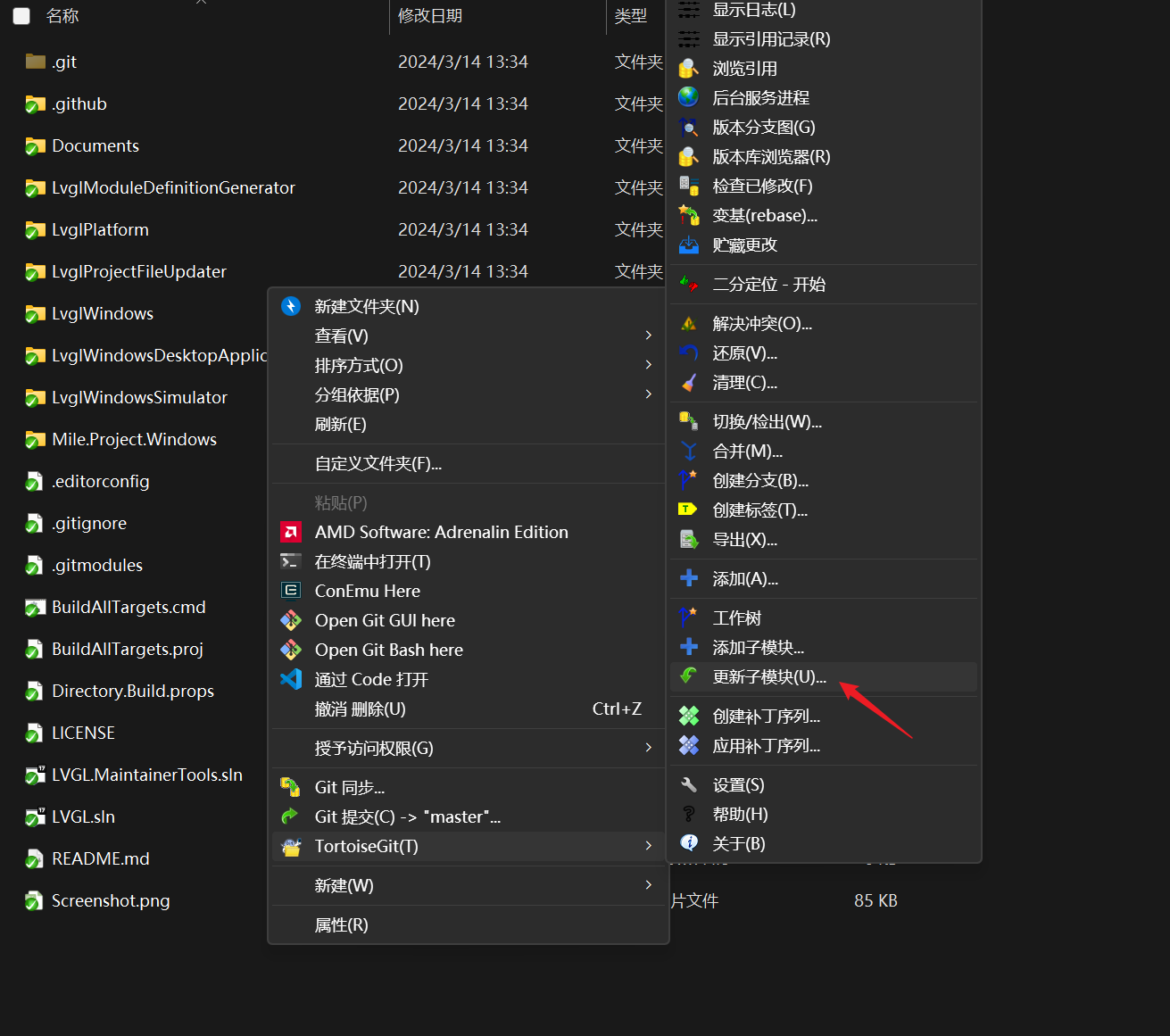The image size is (1170, 1036).
Task: Select 撤消 删除(U) entry
Action: tap(469, 709)
